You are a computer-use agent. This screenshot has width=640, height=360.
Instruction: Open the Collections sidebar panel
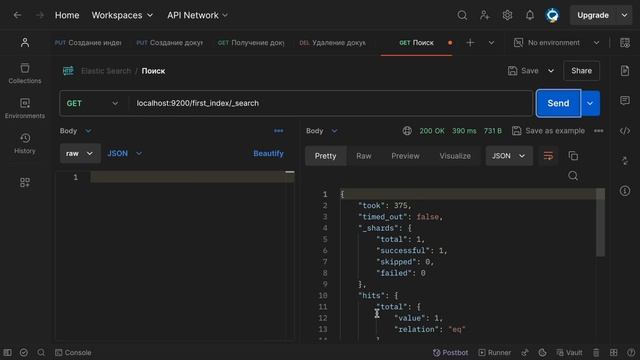pos(24,73)
